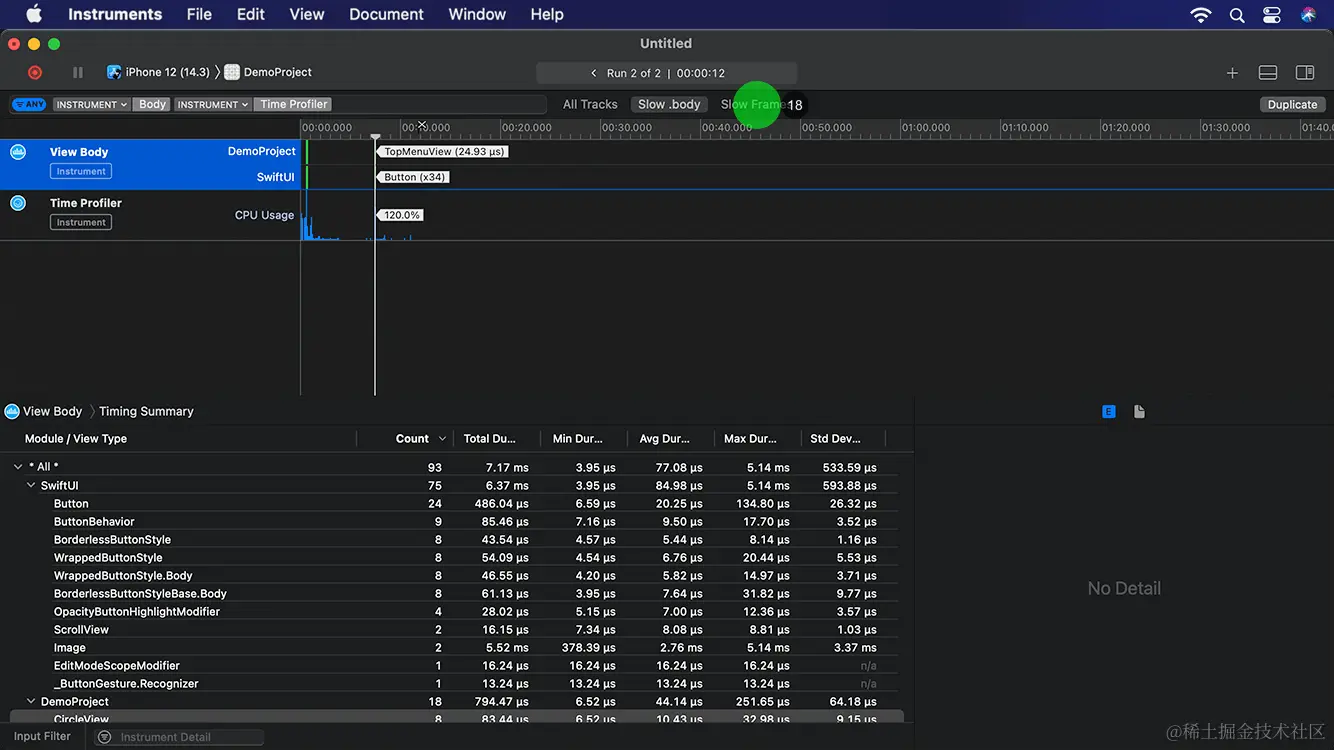Open the DemoProject target process chooser
This screenshot has width=1334, height=750.
(x=268, y=72)
